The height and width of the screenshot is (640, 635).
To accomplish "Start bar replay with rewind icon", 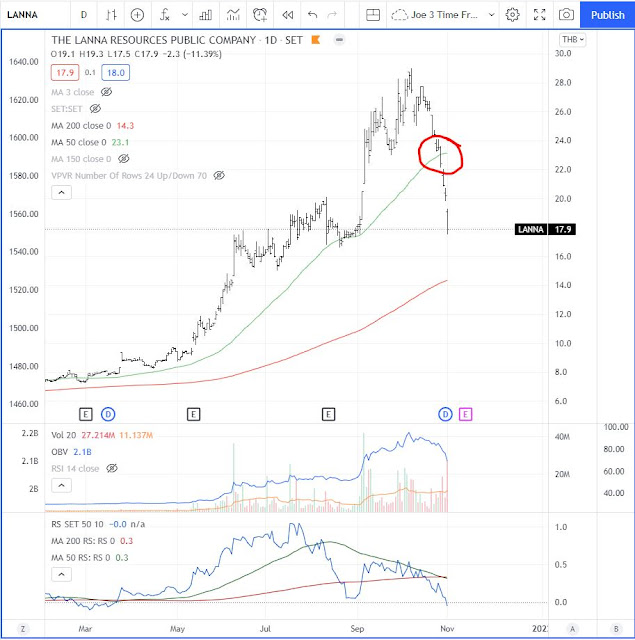I will click(x=288, y=15).
